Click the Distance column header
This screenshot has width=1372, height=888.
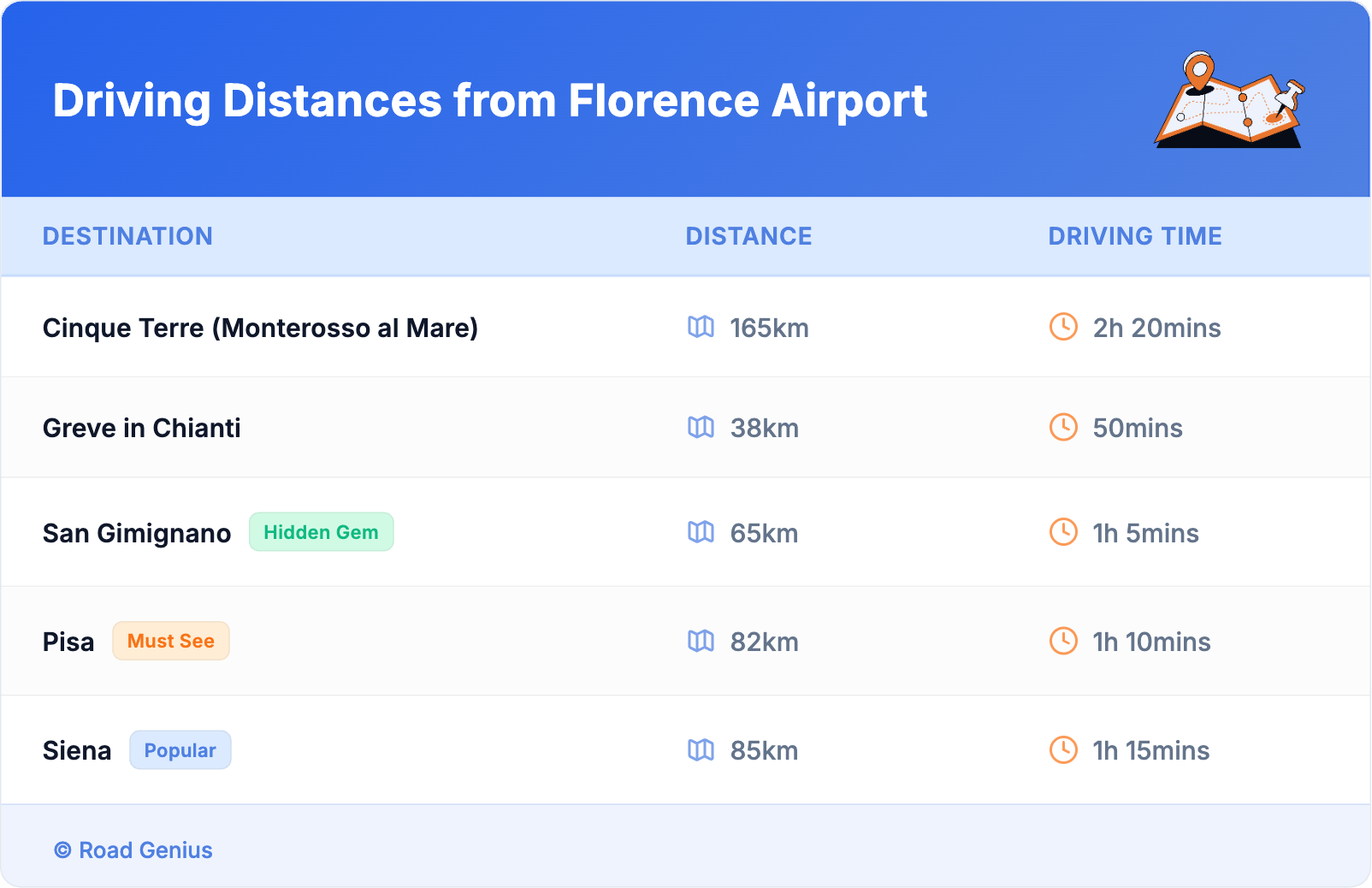(748, 236)
